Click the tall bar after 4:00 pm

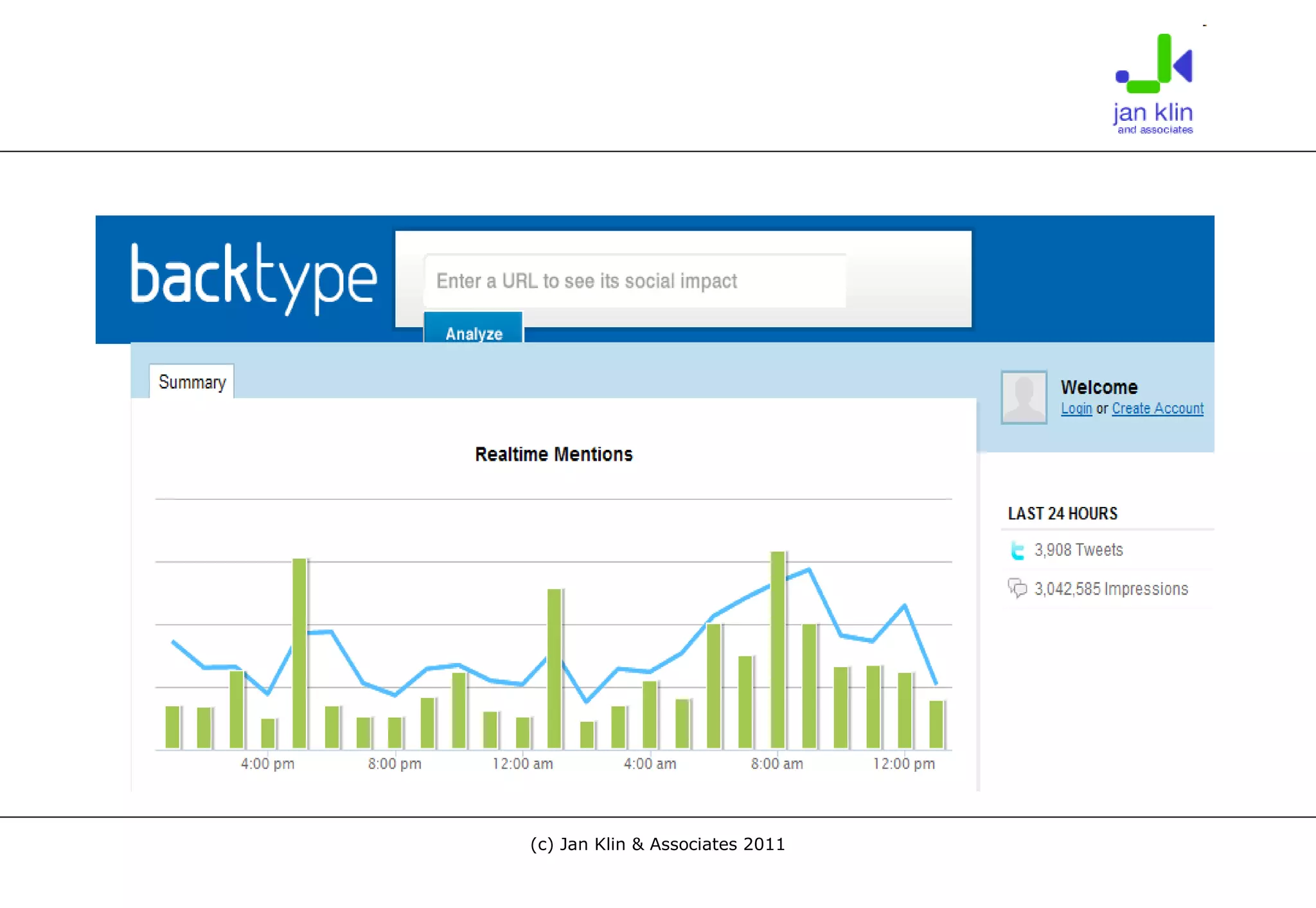pos(299,652)
